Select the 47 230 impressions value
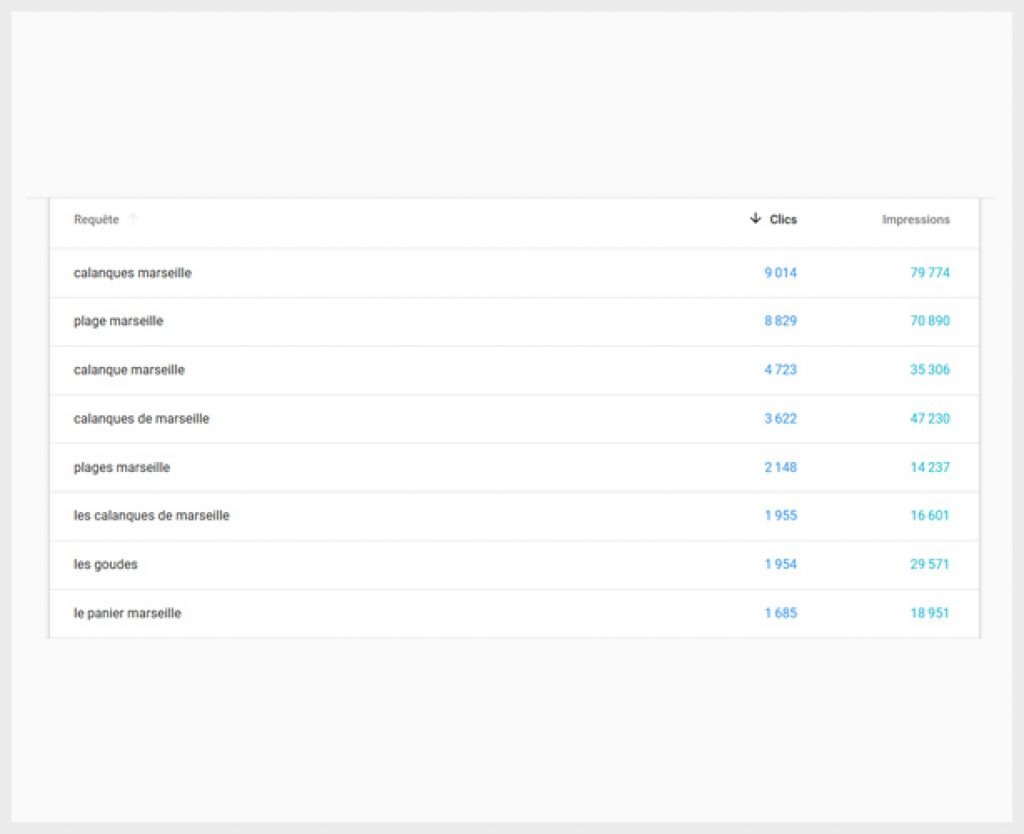Image resolution: width=1024 pixels, height=834 pixels. point(929,419)
